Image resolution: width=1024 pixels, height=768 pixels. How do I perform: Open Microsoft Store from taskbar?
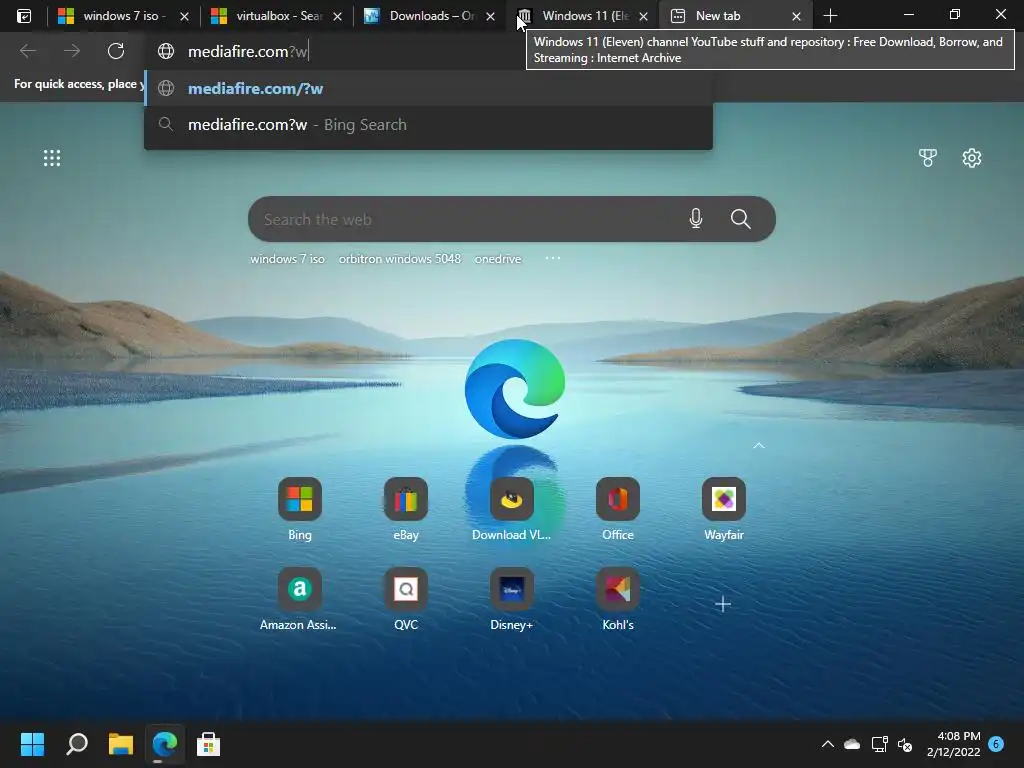click(208, 744)
